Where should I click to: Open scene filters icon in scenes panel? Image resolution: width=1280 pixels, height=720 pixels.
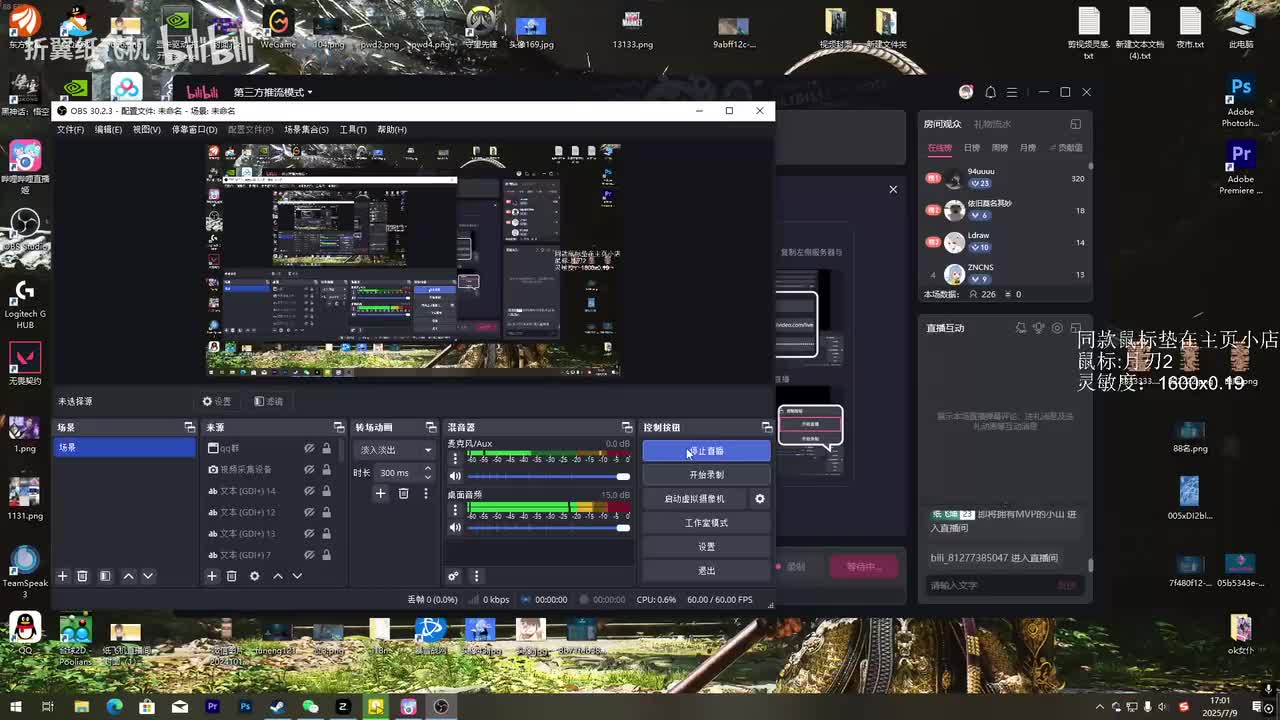[x=105, y=576]
